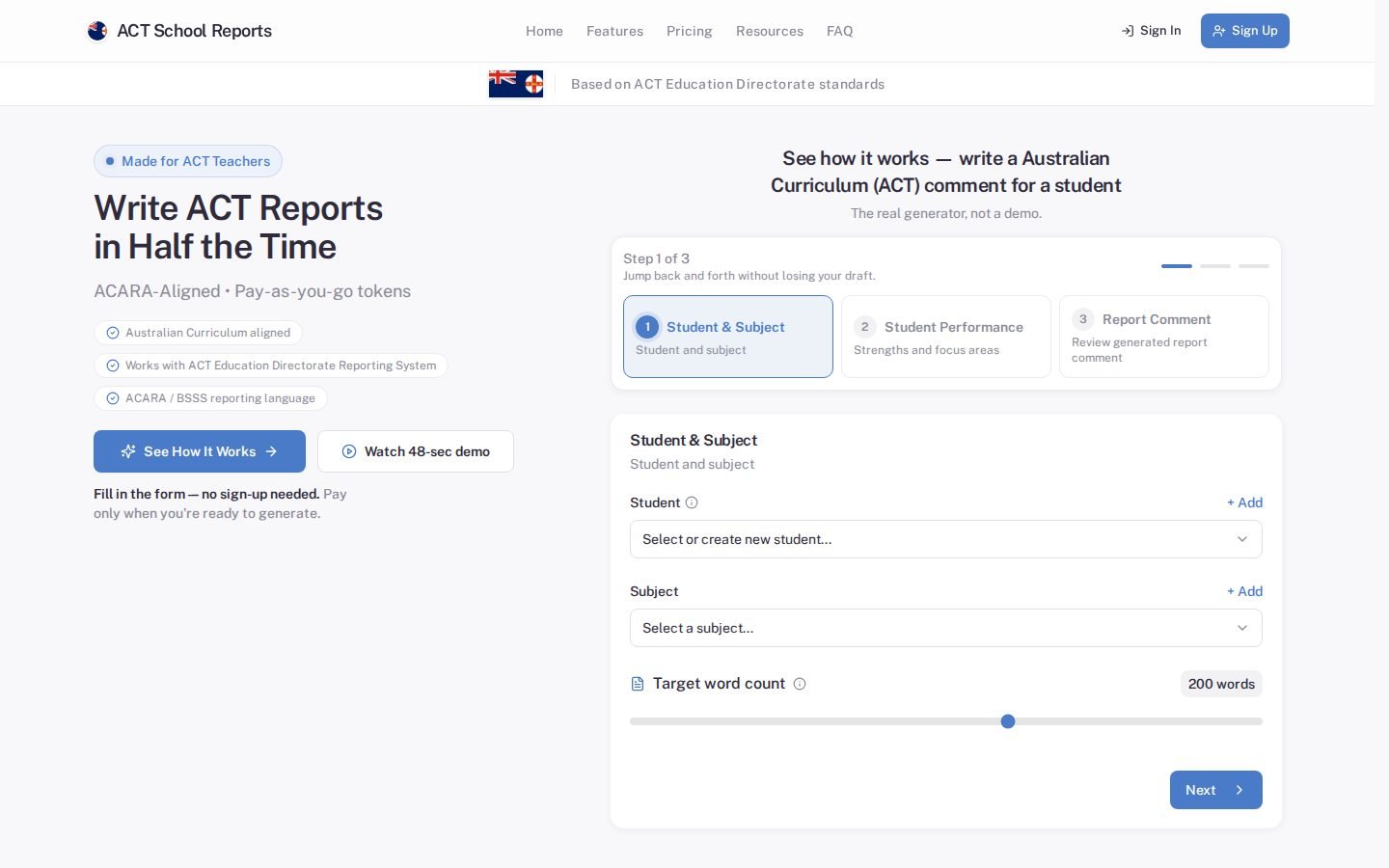Click the document icon beside Target word count

click(638, 684)
